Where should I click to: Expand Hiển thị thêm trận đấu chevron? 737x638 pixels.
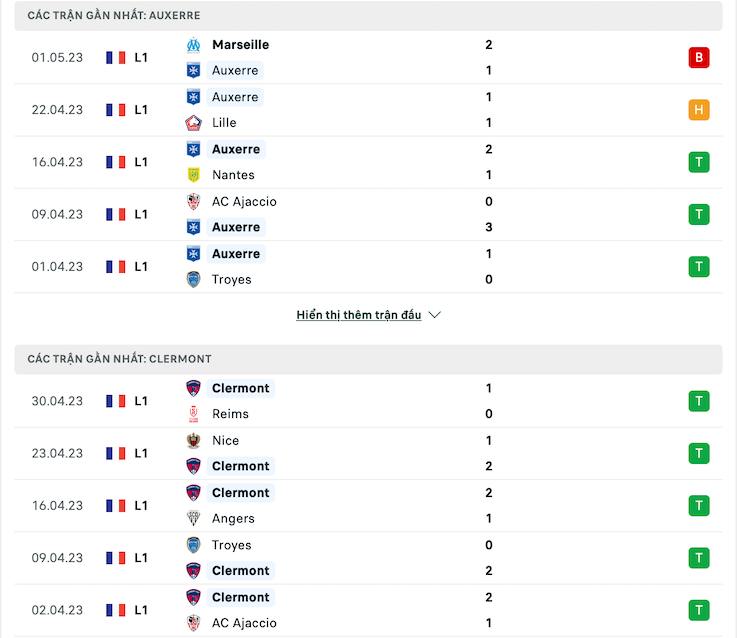[435, 315]
